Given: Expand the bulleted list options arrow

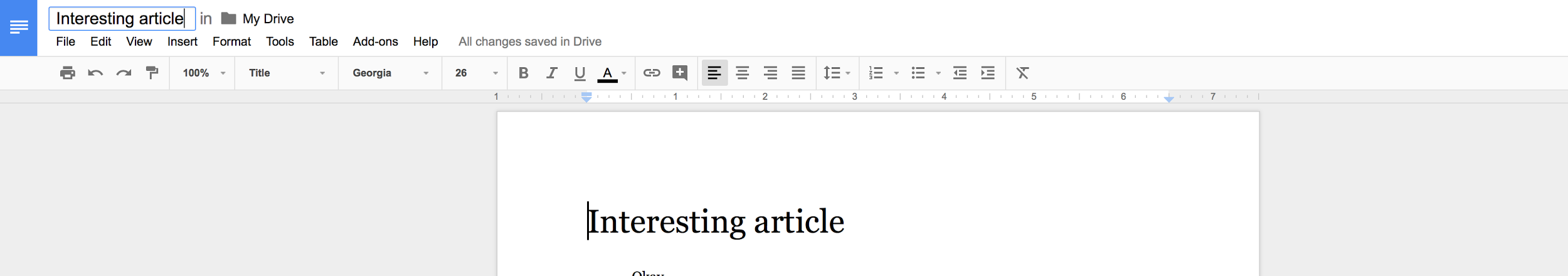Looking at the screenshot, I should pyautogui.click(x=938, y=73).
